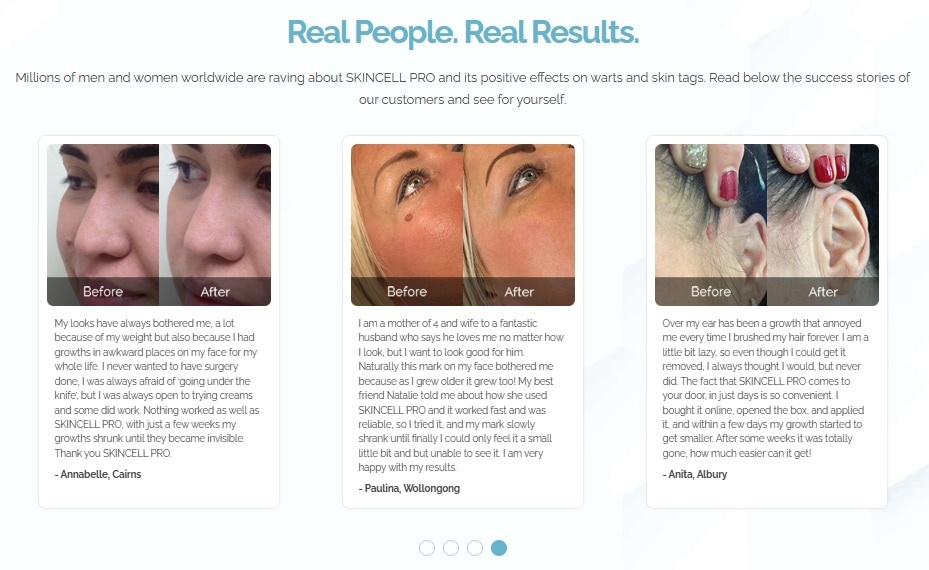
Task: Click Annabelle's testimonial text about growths
Action: [157, 388]
